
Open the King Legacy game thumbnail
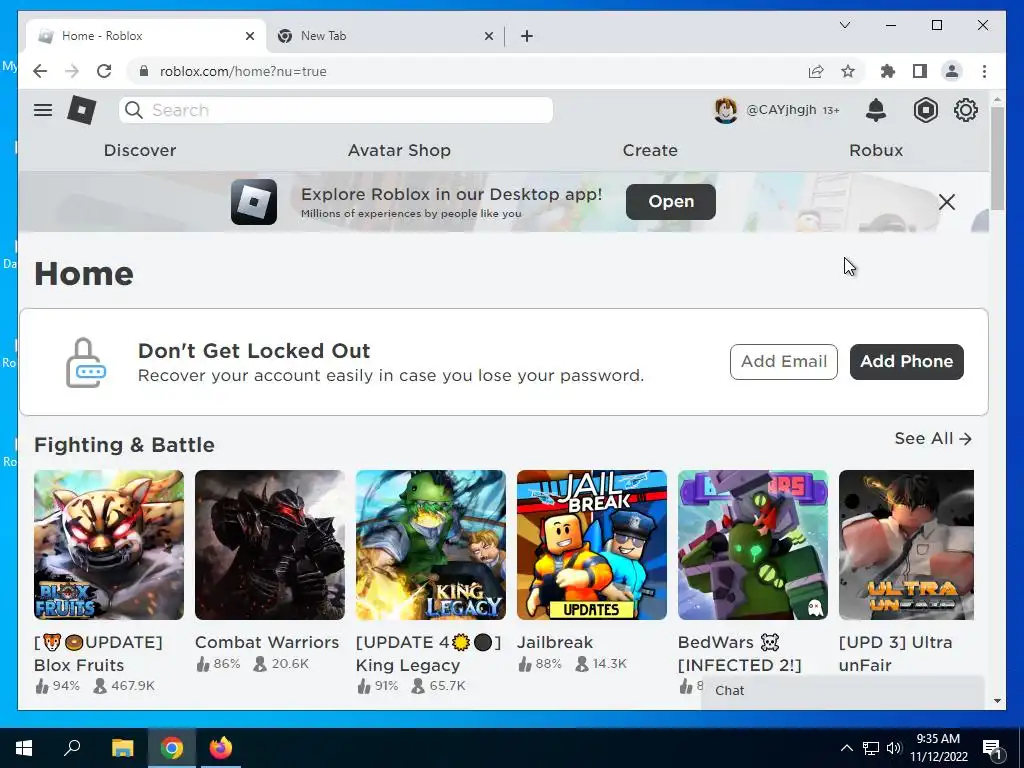[431, 545]
